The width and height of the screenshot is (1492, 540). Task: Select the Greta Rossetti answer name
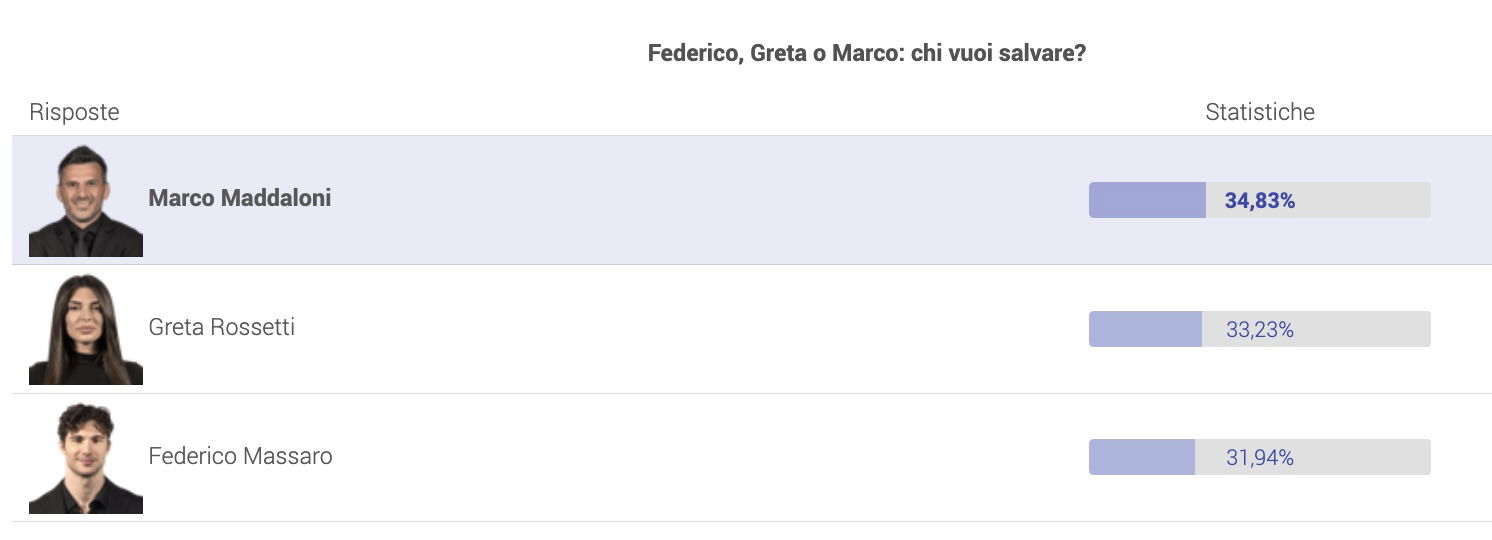[x=222, y=327]
